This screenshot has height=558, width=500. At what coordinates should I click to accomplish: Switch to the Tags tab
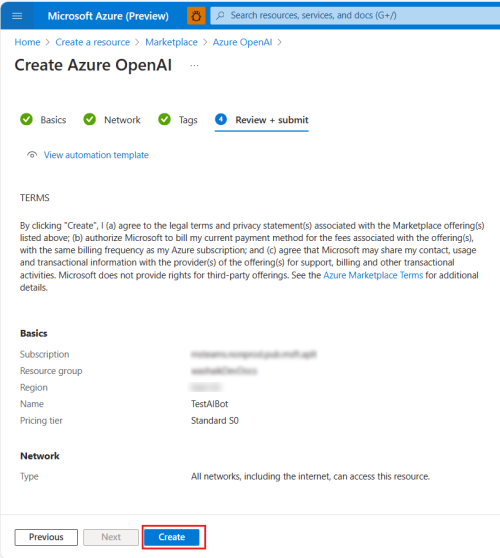[x=188, y=120]
